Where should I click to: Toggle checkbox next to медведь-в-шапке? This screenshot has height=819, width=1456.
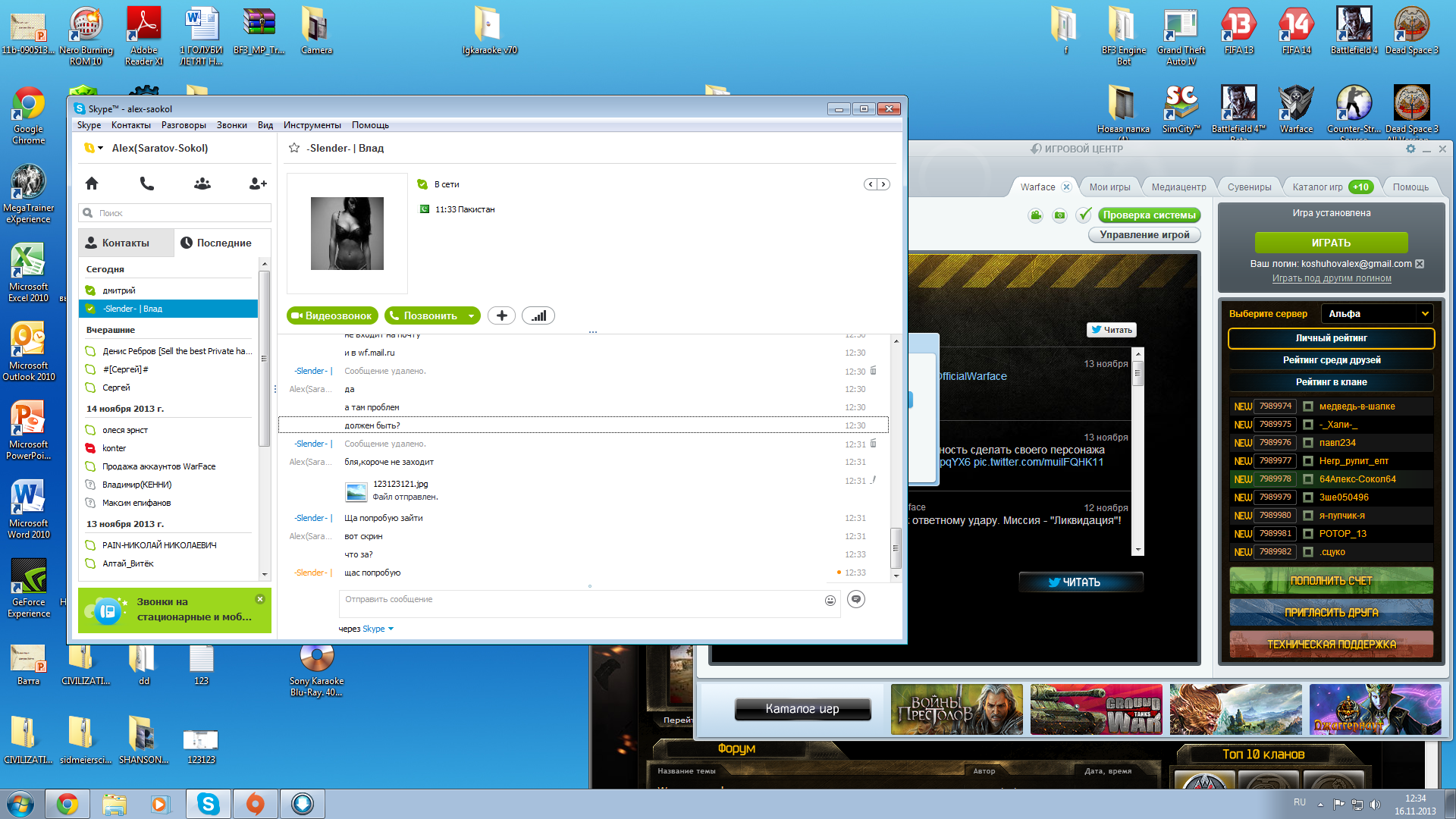coord(1308,406)
